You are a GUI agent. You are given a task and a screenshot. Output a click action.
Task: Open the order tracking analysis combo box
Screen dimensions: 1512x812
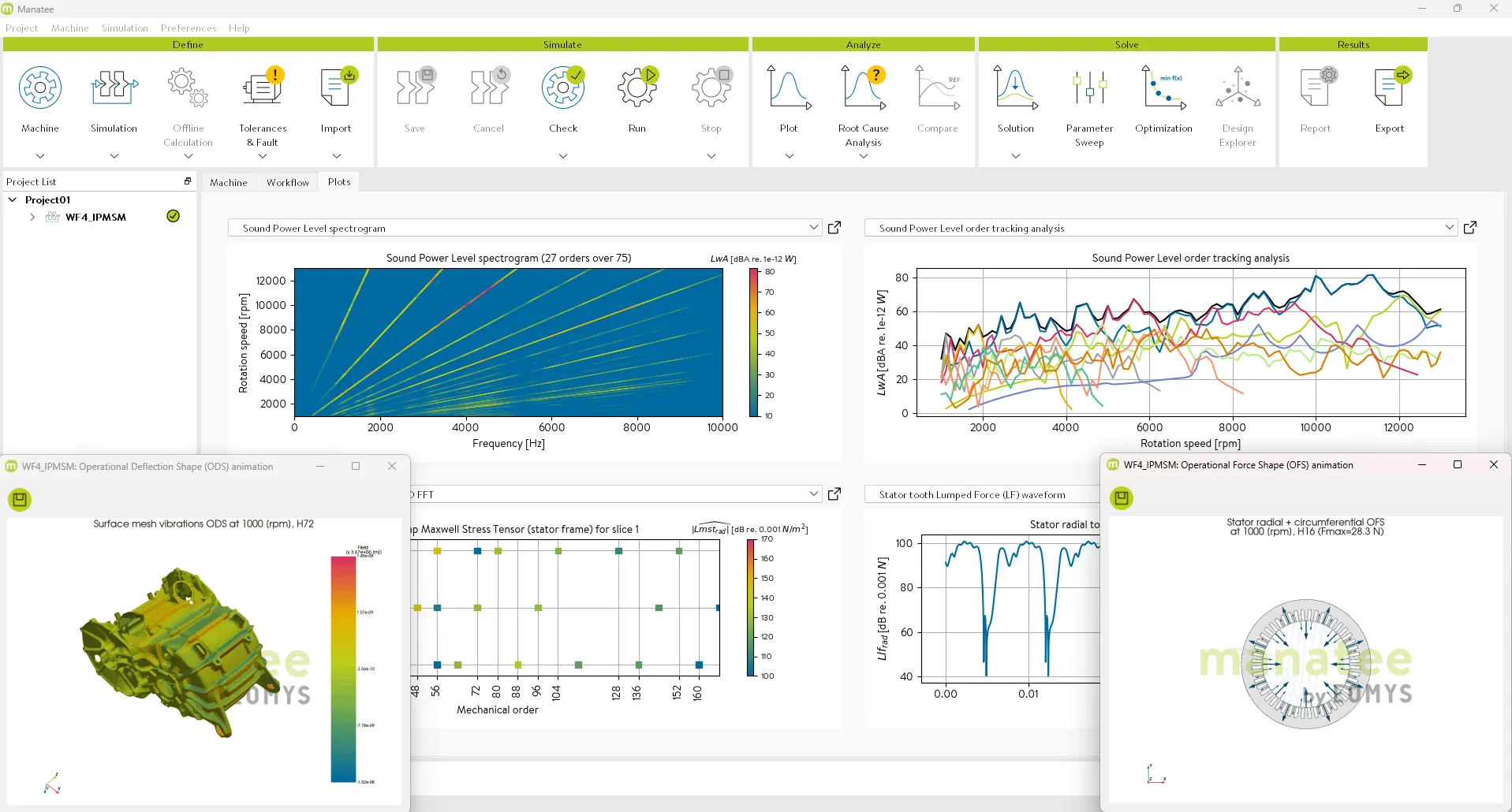click(x=1161, y=228)
